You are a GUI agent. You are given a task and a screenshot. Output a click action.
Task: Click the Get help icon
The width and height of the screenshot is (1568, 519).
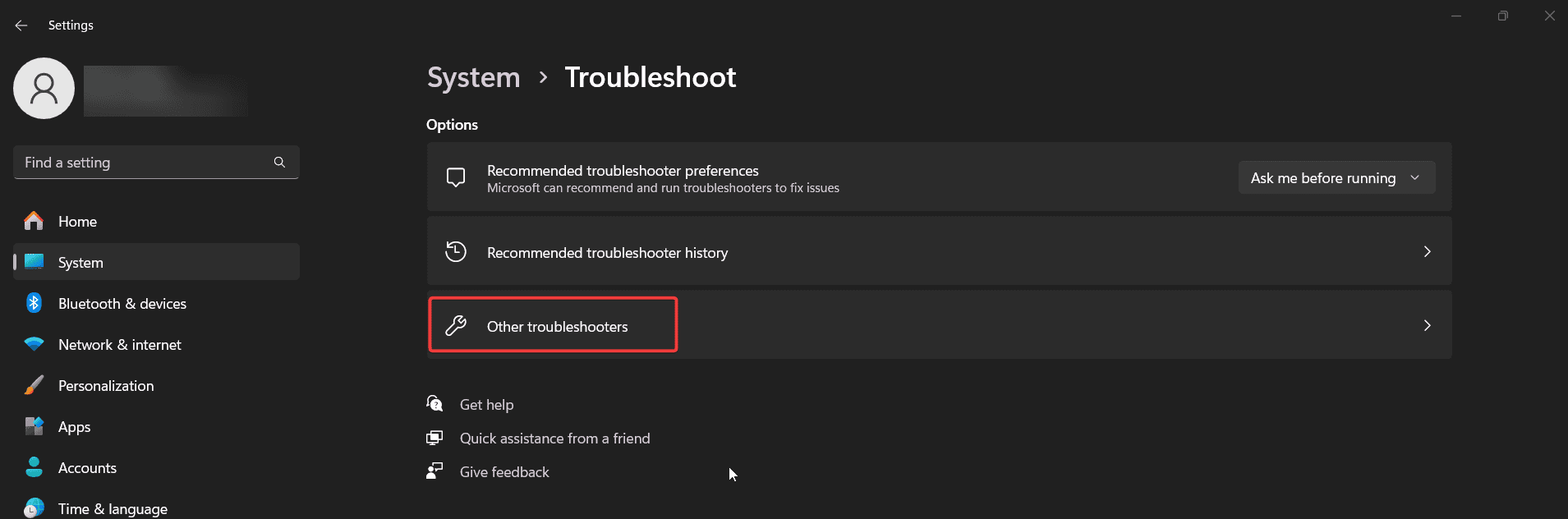435,403
